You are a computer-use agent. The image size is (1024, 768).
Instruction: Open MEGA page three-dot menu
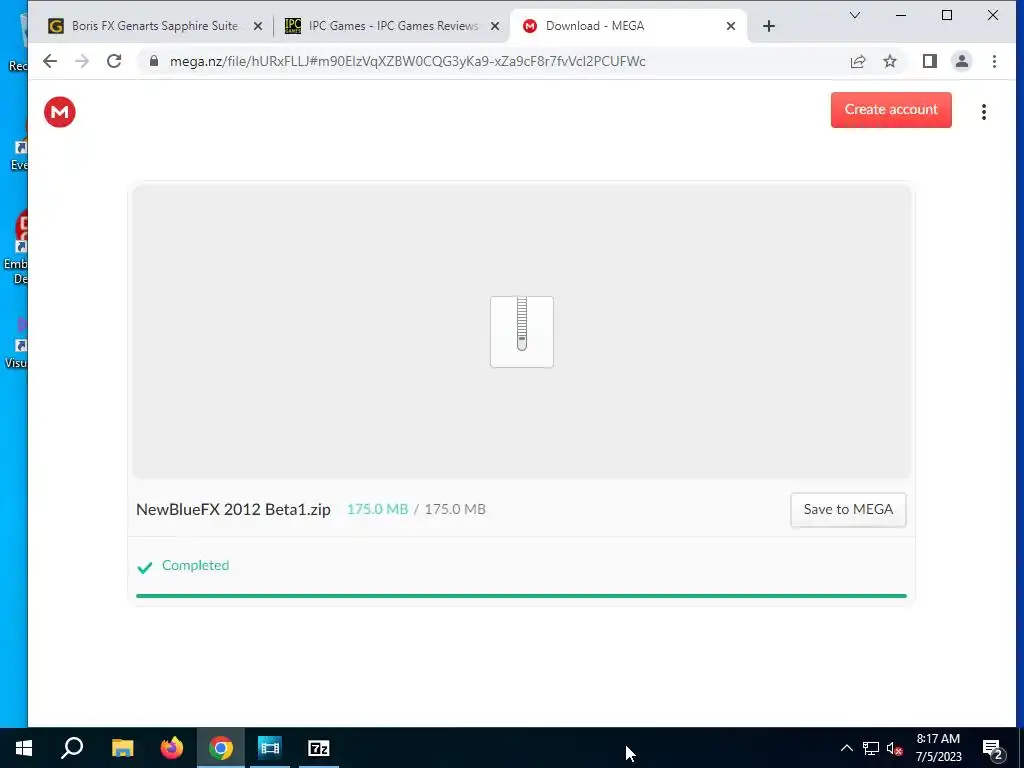point(984,112)
